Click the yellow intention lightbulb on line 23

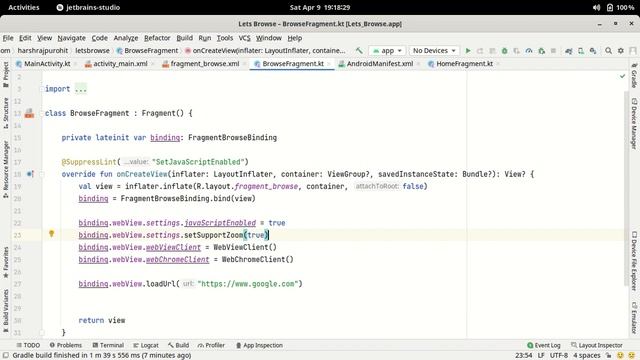pyautogui.click(x=51, y=233)
